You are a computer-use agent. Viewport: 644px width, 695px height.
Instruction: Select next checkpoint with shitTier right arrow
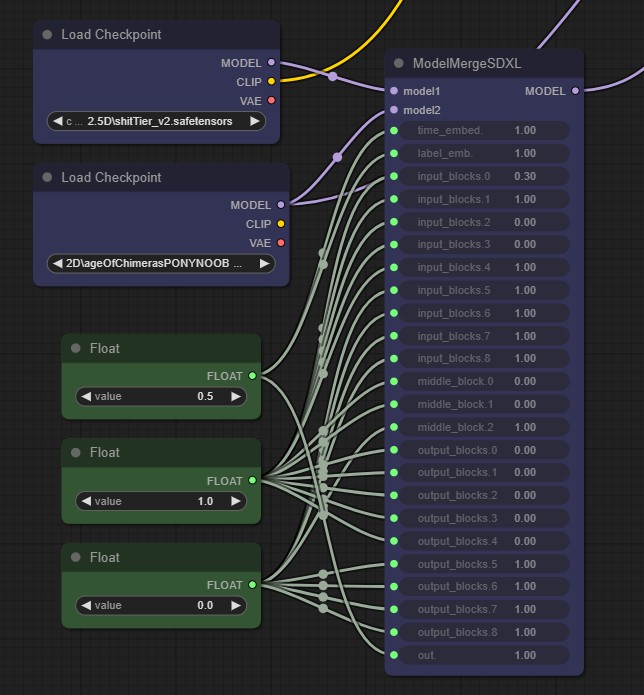pos(255,121)
